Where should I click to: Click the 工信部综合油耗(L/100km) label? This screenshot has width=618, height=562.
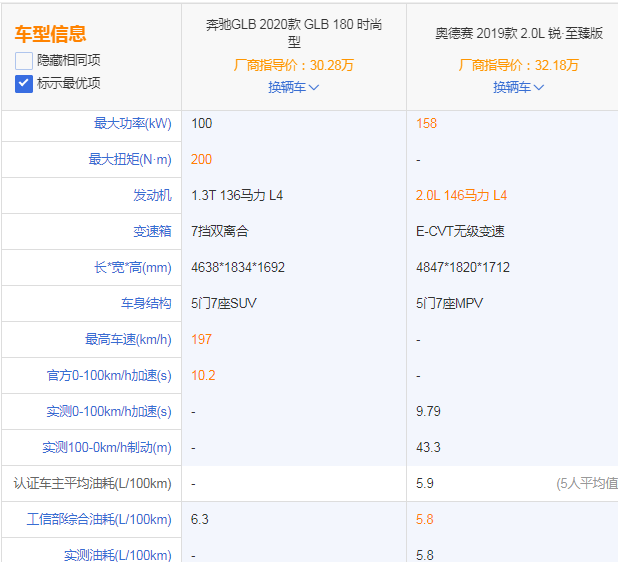coord(99,519)
